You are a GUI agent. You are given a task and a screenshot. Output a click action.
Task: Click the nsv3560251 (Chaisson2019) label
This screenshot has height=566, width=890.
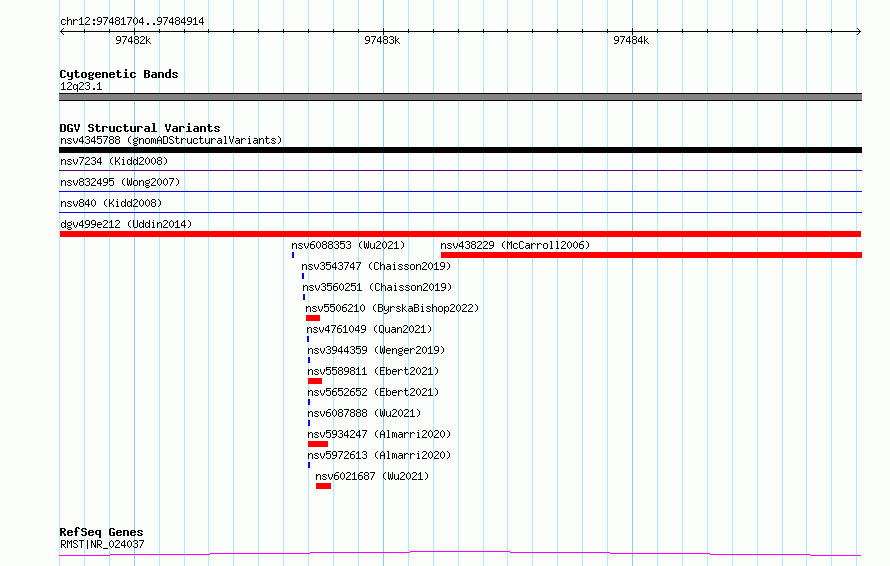point(377,287)
